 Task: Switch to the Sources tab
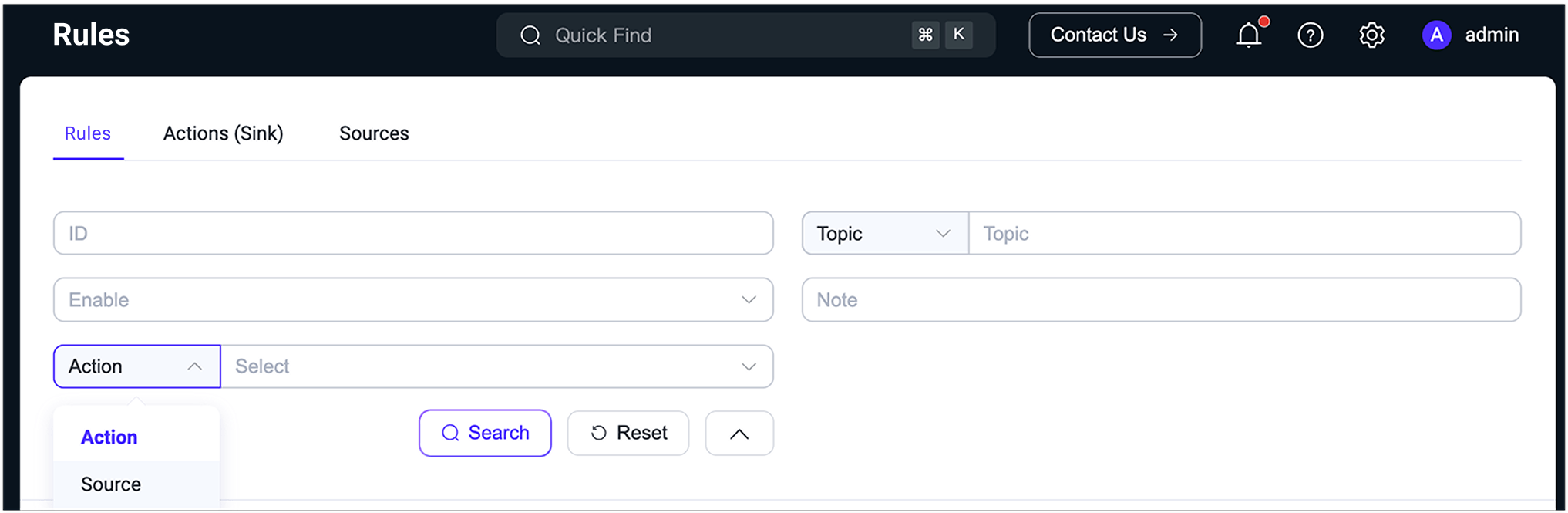click(x=374, y=133)
